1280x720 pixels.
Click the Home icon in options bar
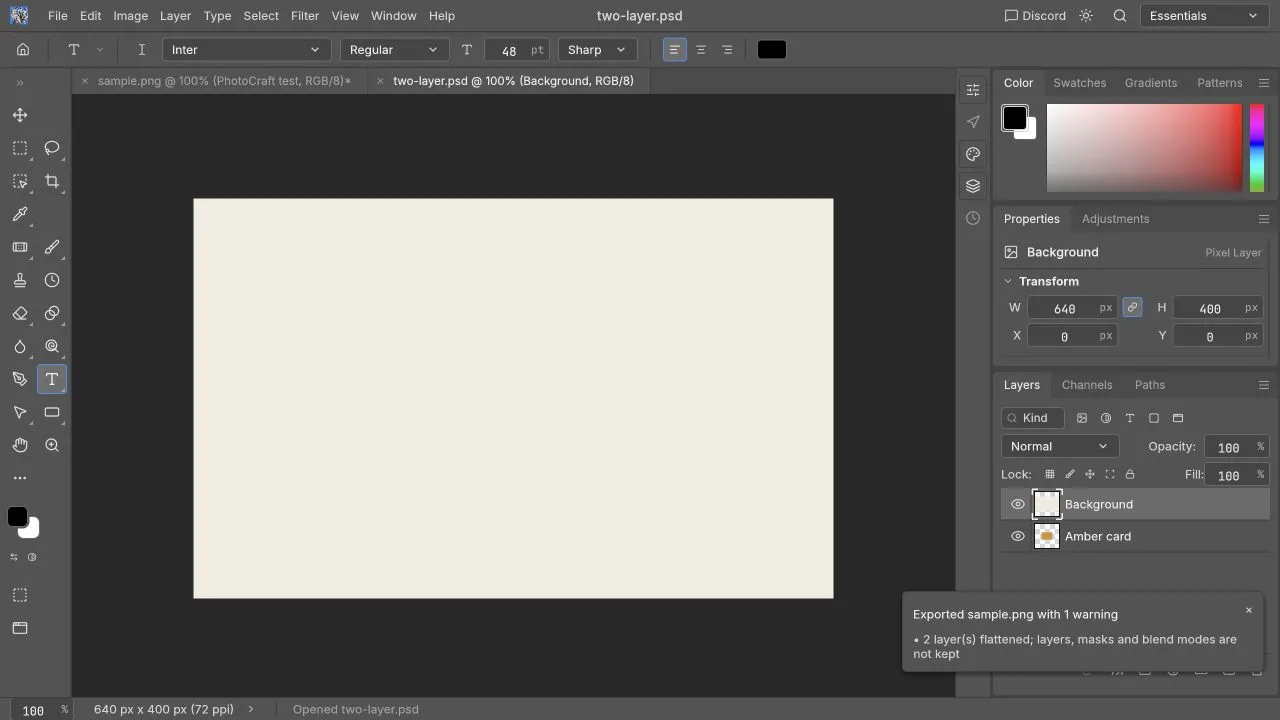point(23,50)
